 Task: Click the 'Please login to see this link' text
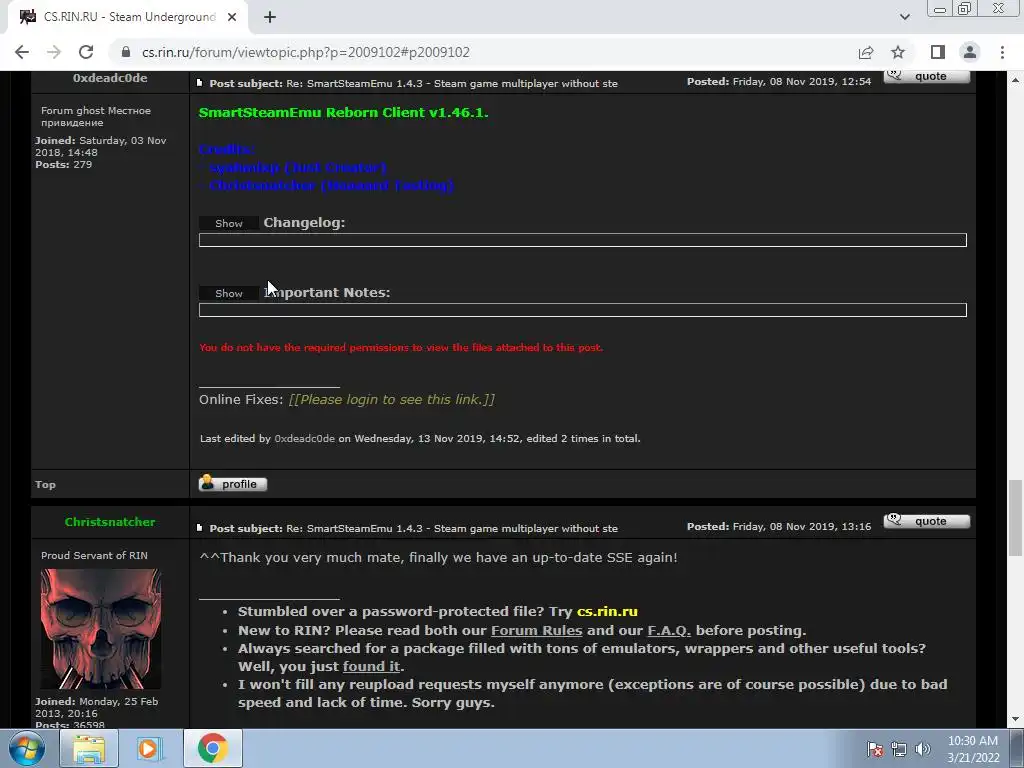click(x=392, y=399)
